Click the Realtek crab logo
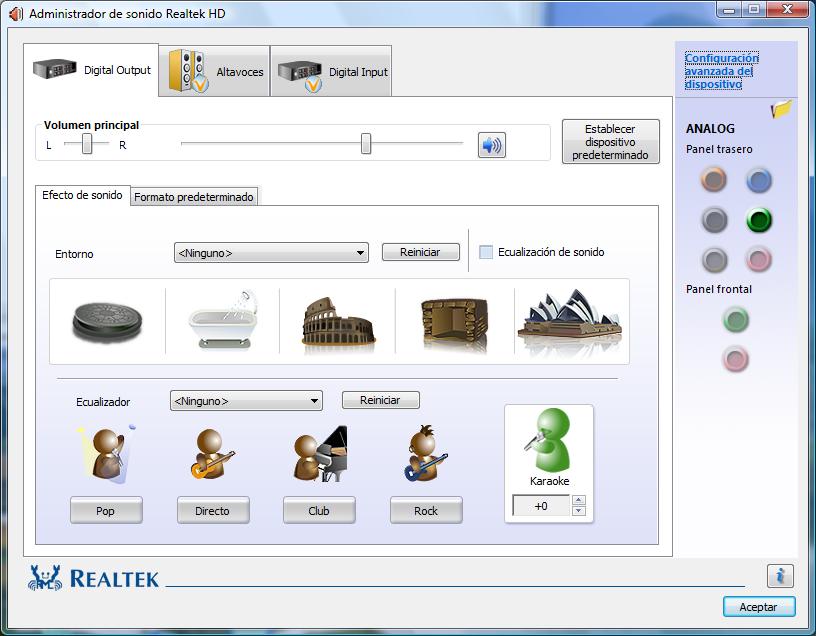 (x=45, y=578)
